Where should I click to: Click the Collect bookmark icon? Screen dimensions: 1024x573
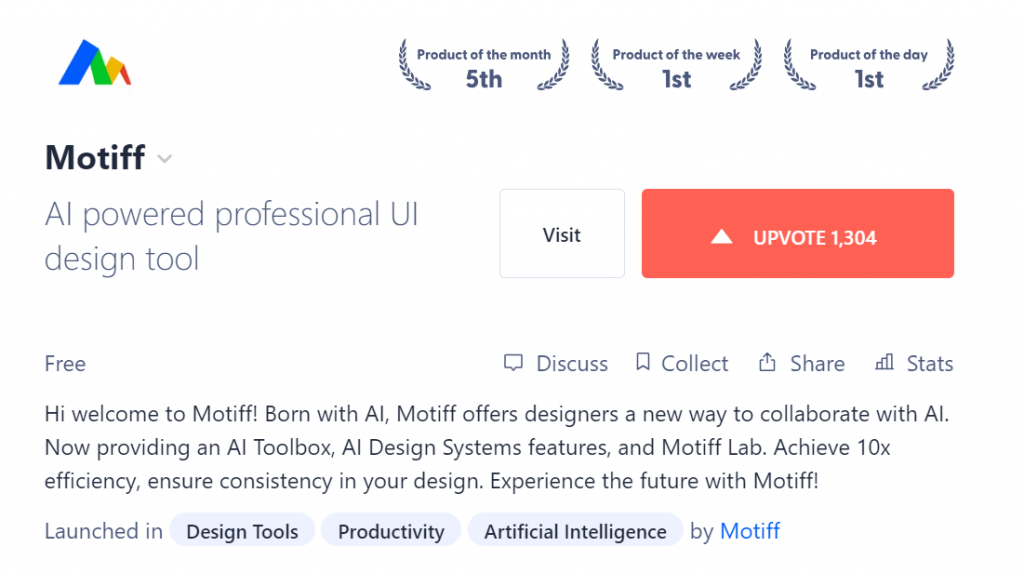[x=643, y=362]
